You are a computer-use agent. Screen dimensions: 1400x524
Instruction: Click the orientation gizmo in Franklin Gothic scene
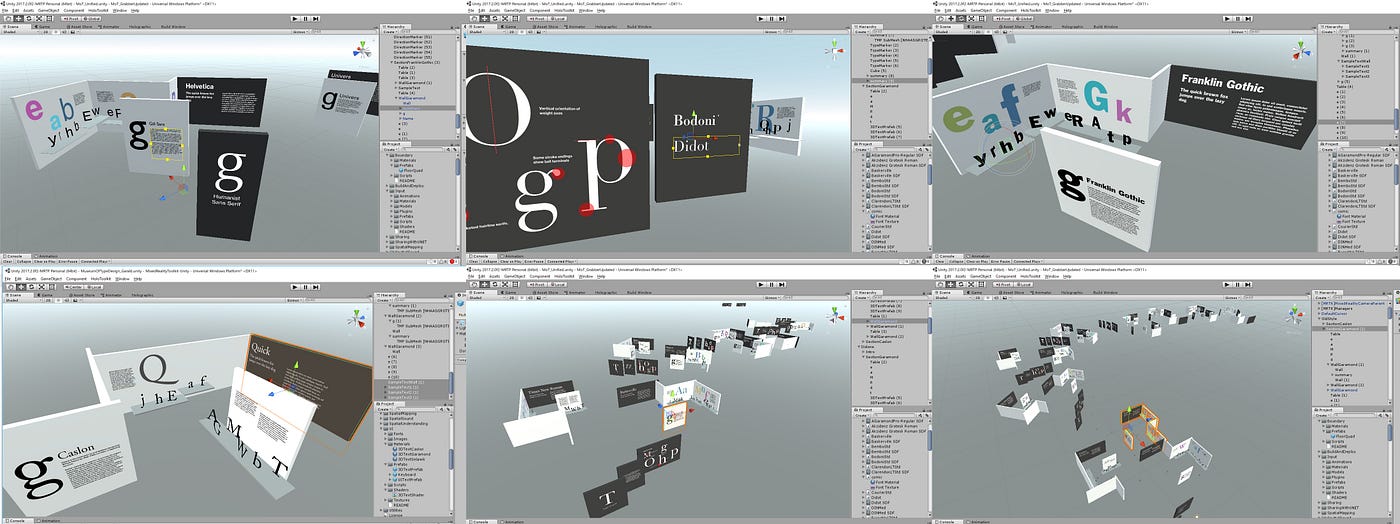(1301, 49)
